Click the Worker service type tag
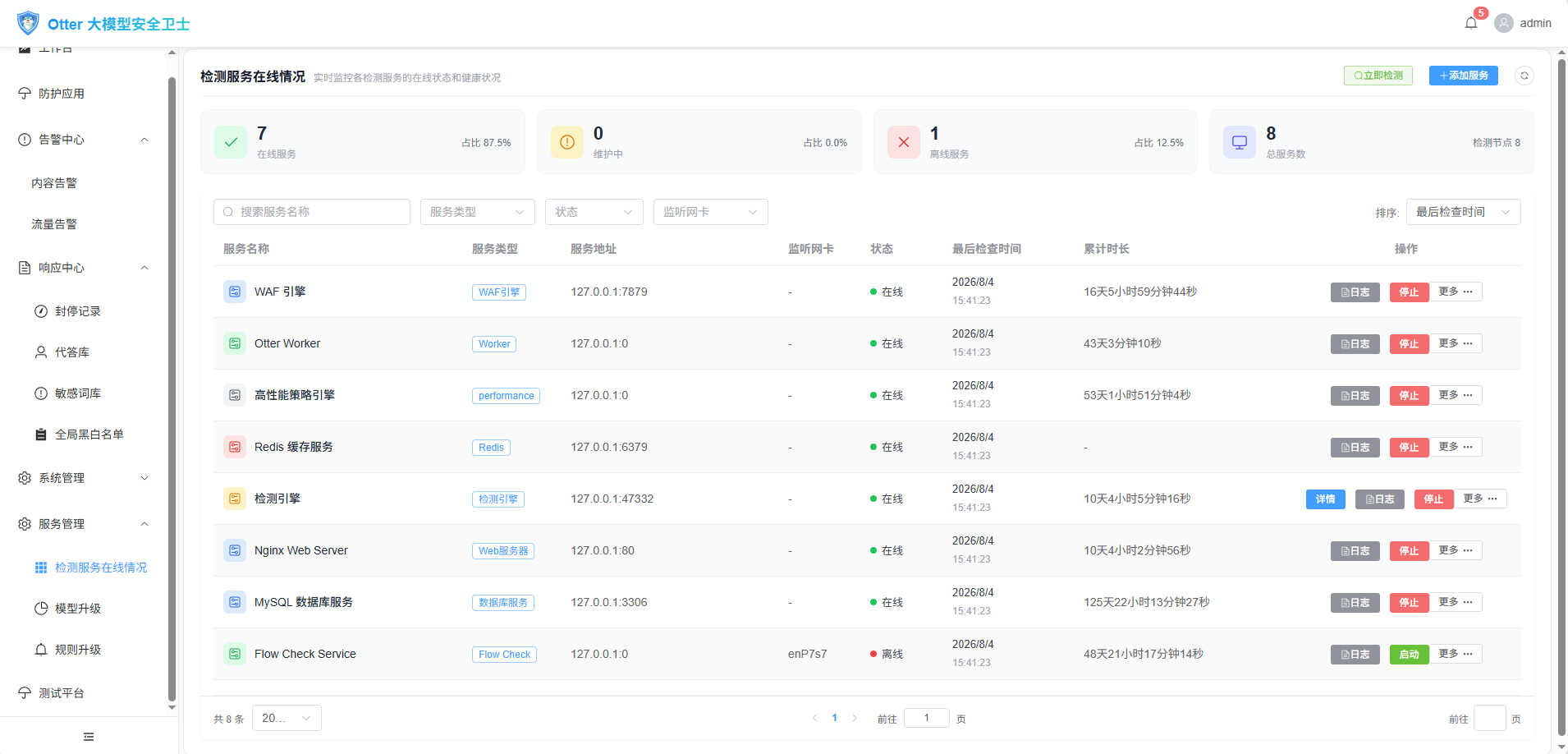Image resolution: width=1568 pixels, height=754 pixels. 494,344
